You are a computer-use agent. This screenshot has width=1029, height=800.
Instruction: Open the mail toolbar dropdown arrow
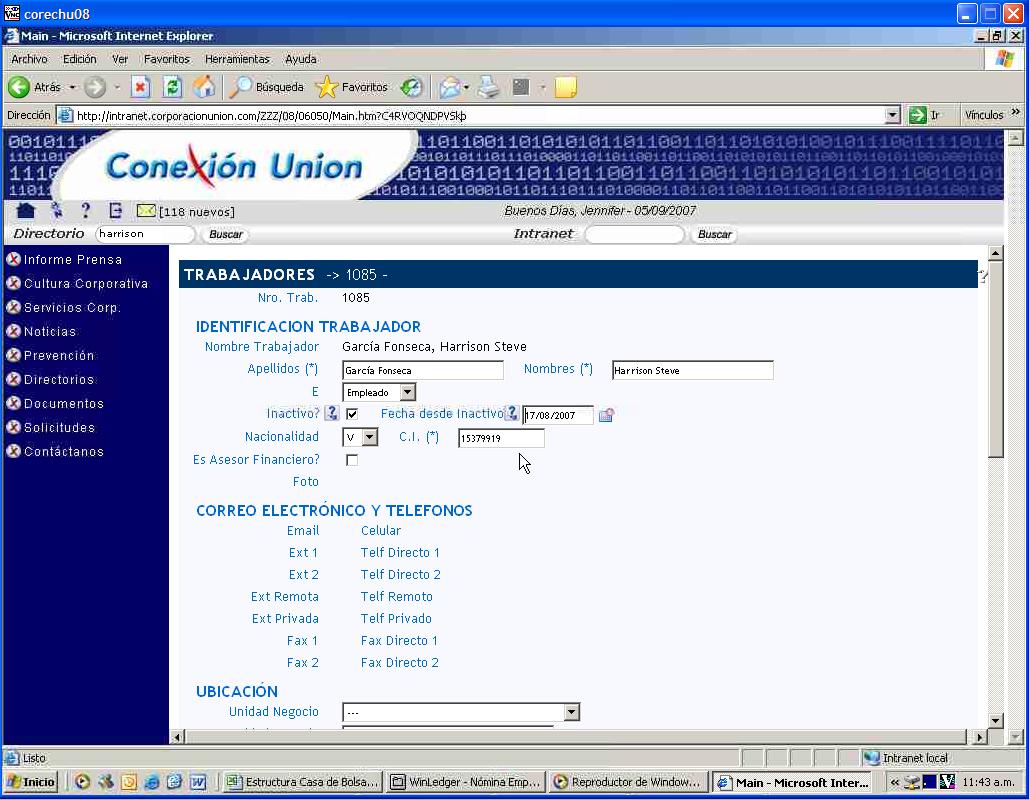467,87
